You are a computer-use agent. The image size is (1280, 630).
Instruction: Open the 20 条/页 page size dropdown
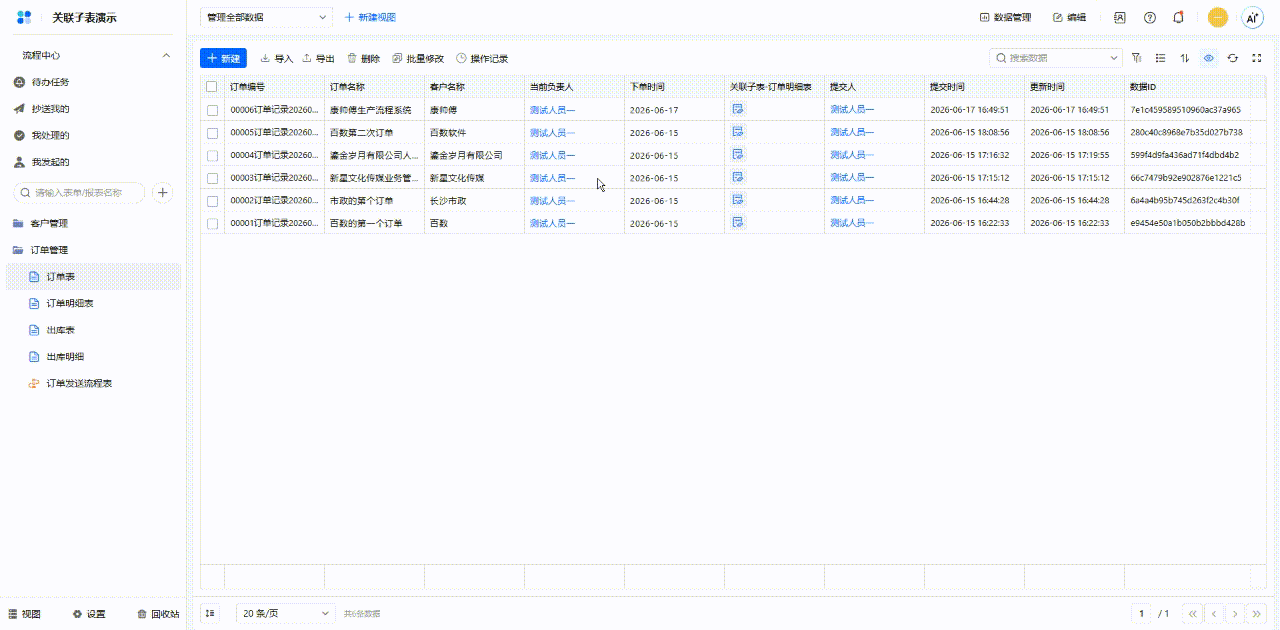(285, 613)
